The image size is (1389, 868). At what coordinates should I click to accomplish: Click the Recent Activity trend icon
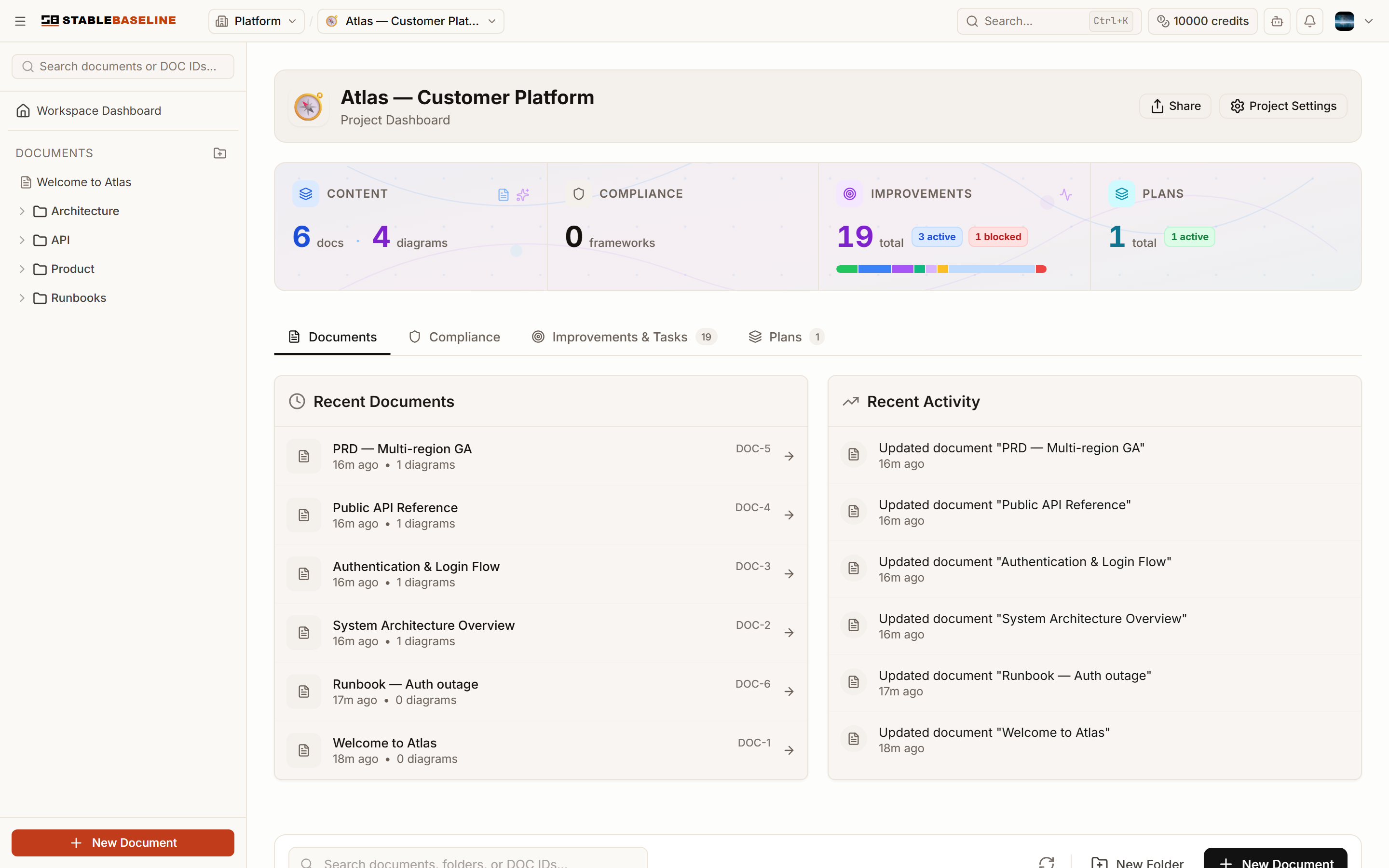[851, 401]
